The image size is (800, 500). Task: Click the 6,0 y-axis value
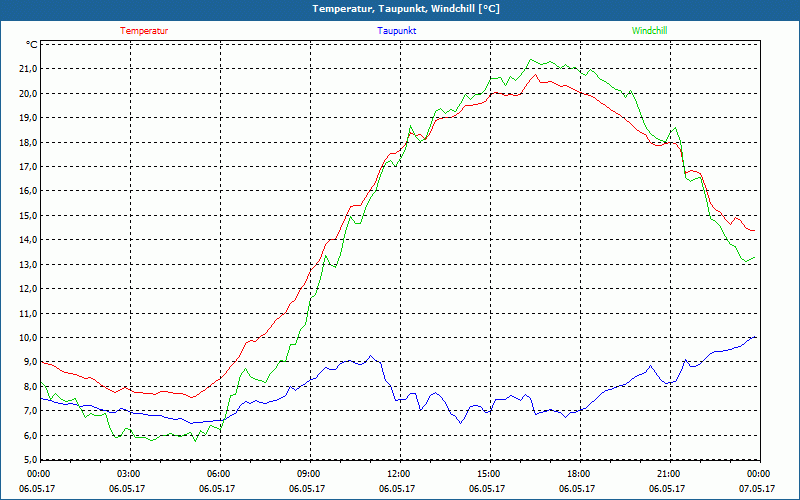tap(31, 436)
